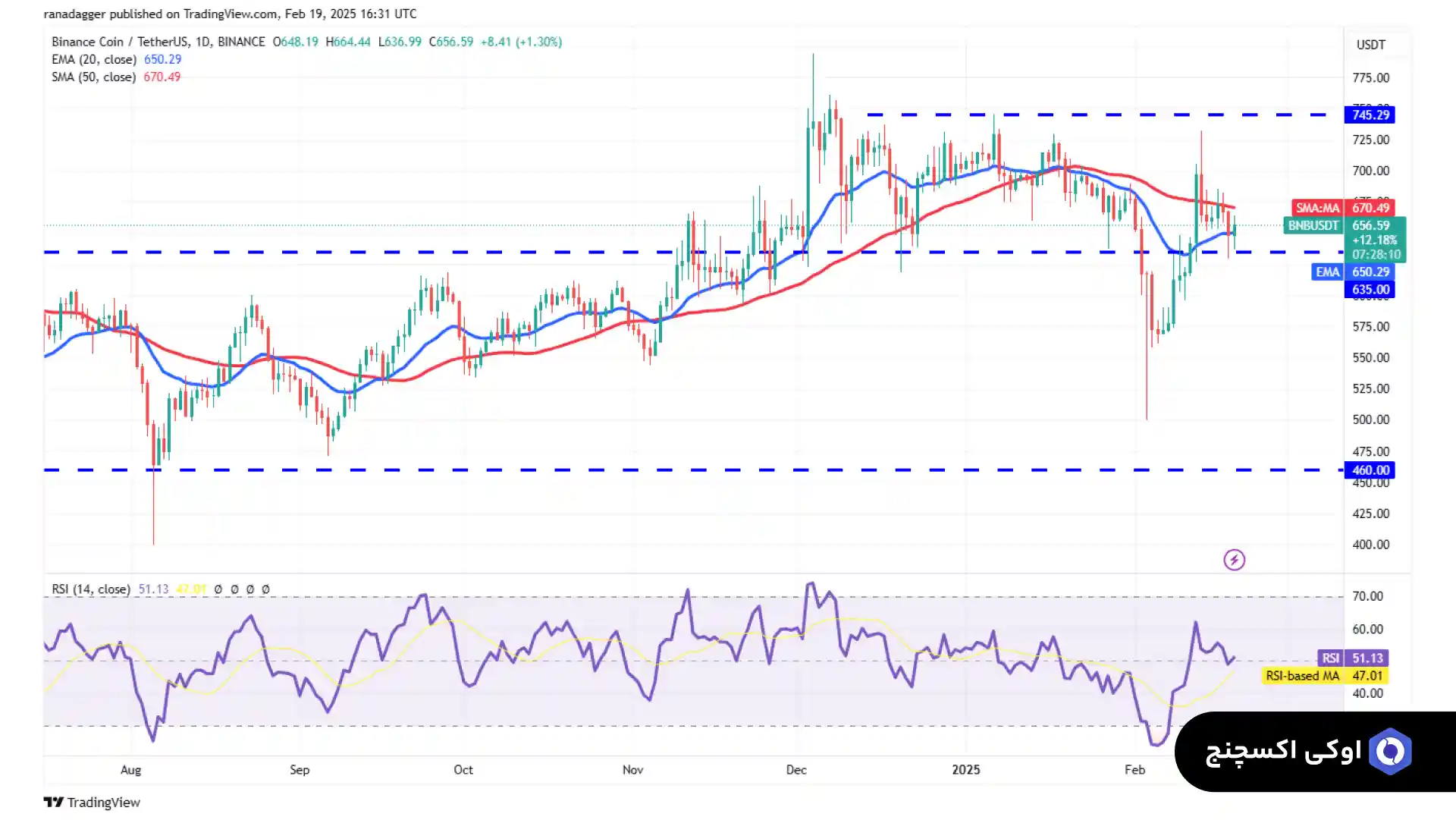
Task: Click the 635.00 support price label
Action: click(x=1370, y=289)
